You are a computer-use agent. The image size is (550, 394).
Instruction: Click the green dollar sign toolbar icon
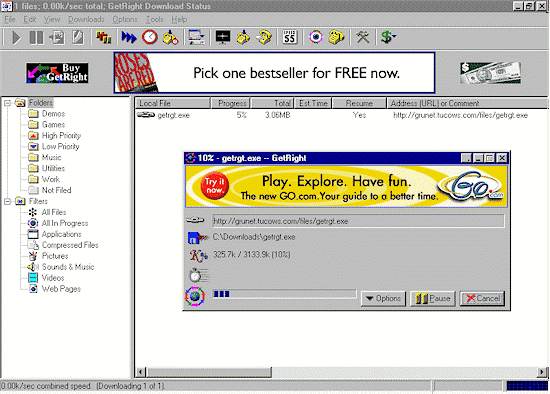(388, 37)
